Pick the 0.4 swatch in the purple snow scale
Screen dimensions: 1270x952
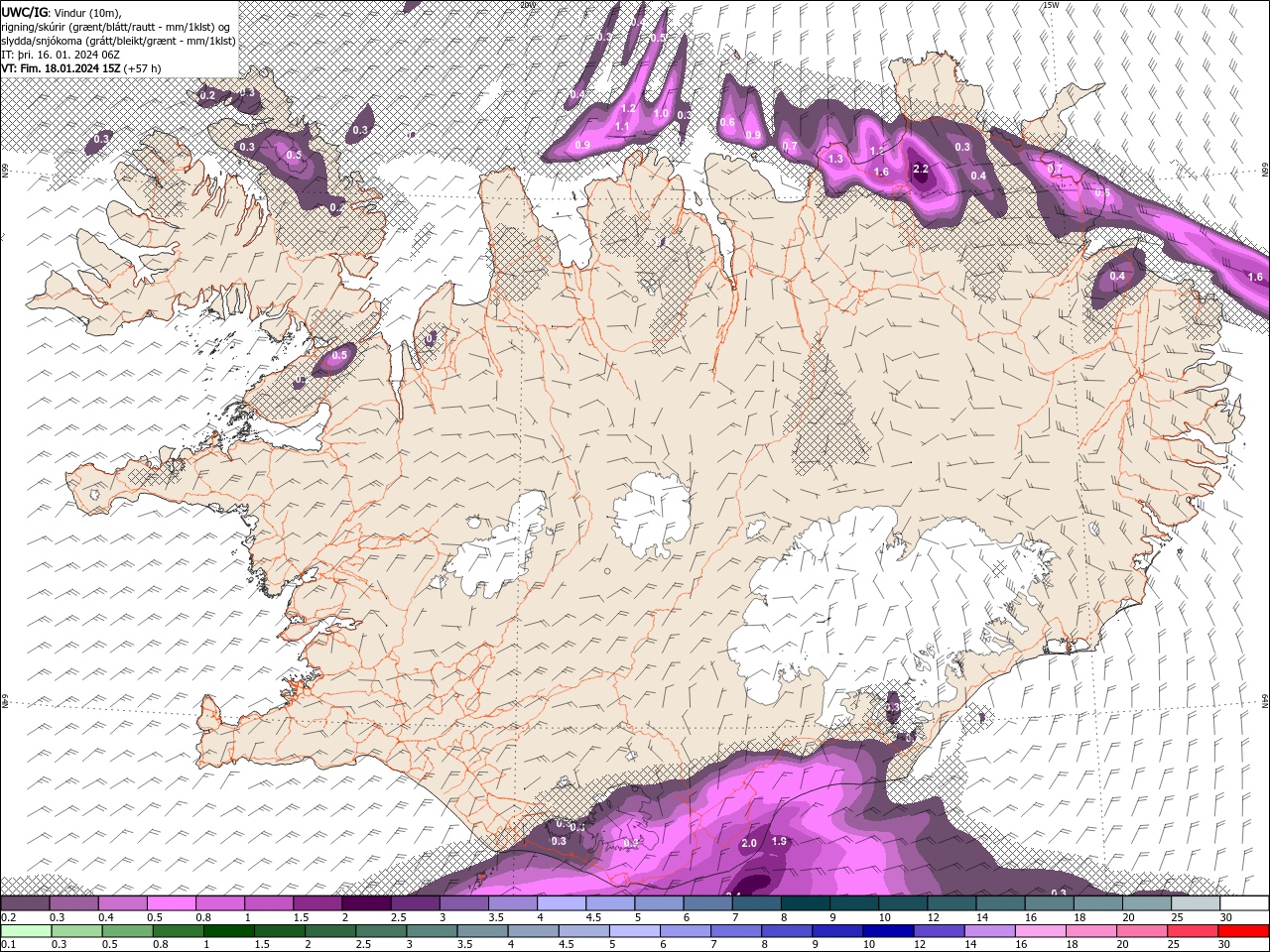coord(122,903)
